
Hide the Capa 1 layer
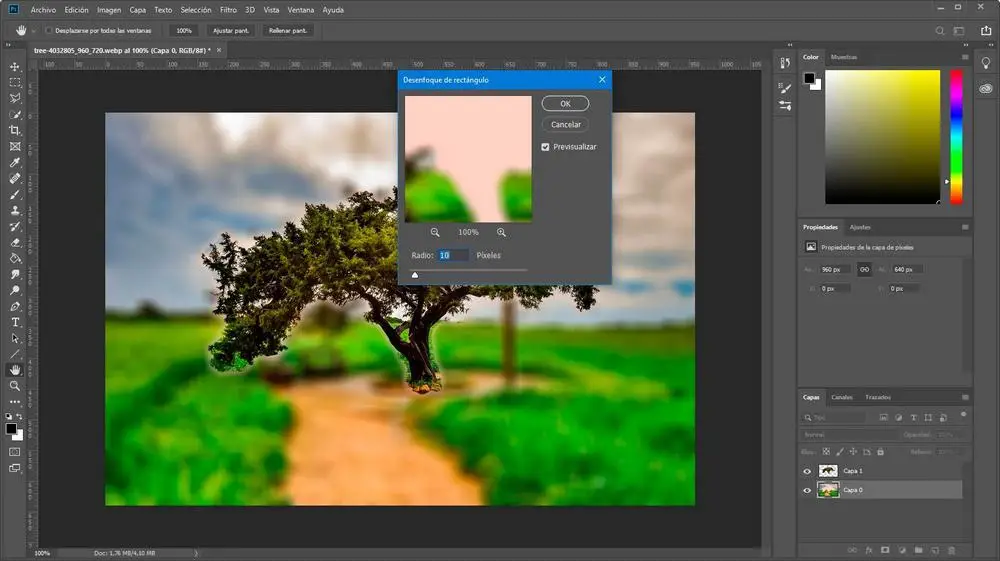pyautogui.click(x=807, y=471)
